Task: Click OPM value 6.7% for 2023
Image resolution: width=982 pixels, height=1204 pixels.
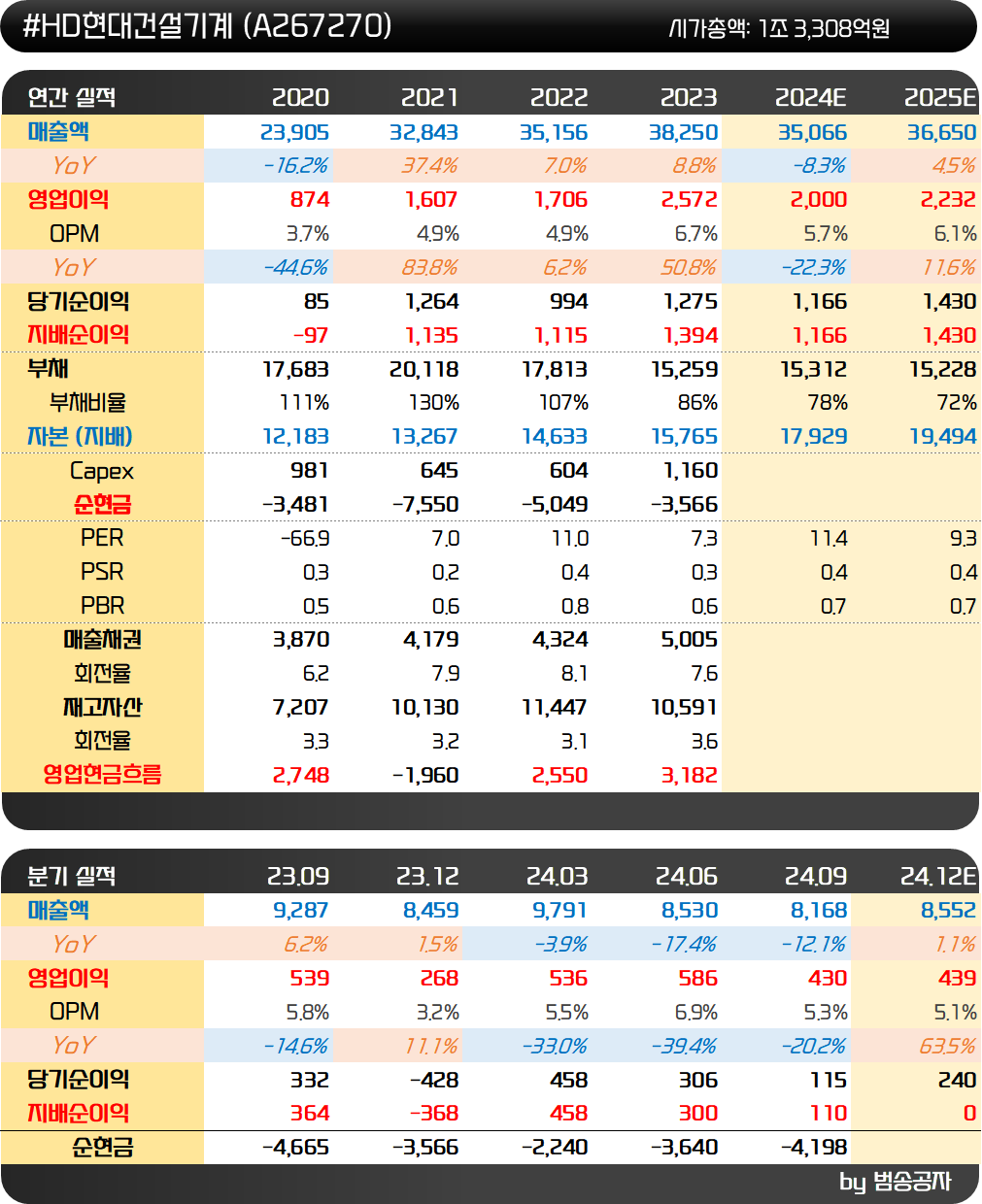Action: 696,234
